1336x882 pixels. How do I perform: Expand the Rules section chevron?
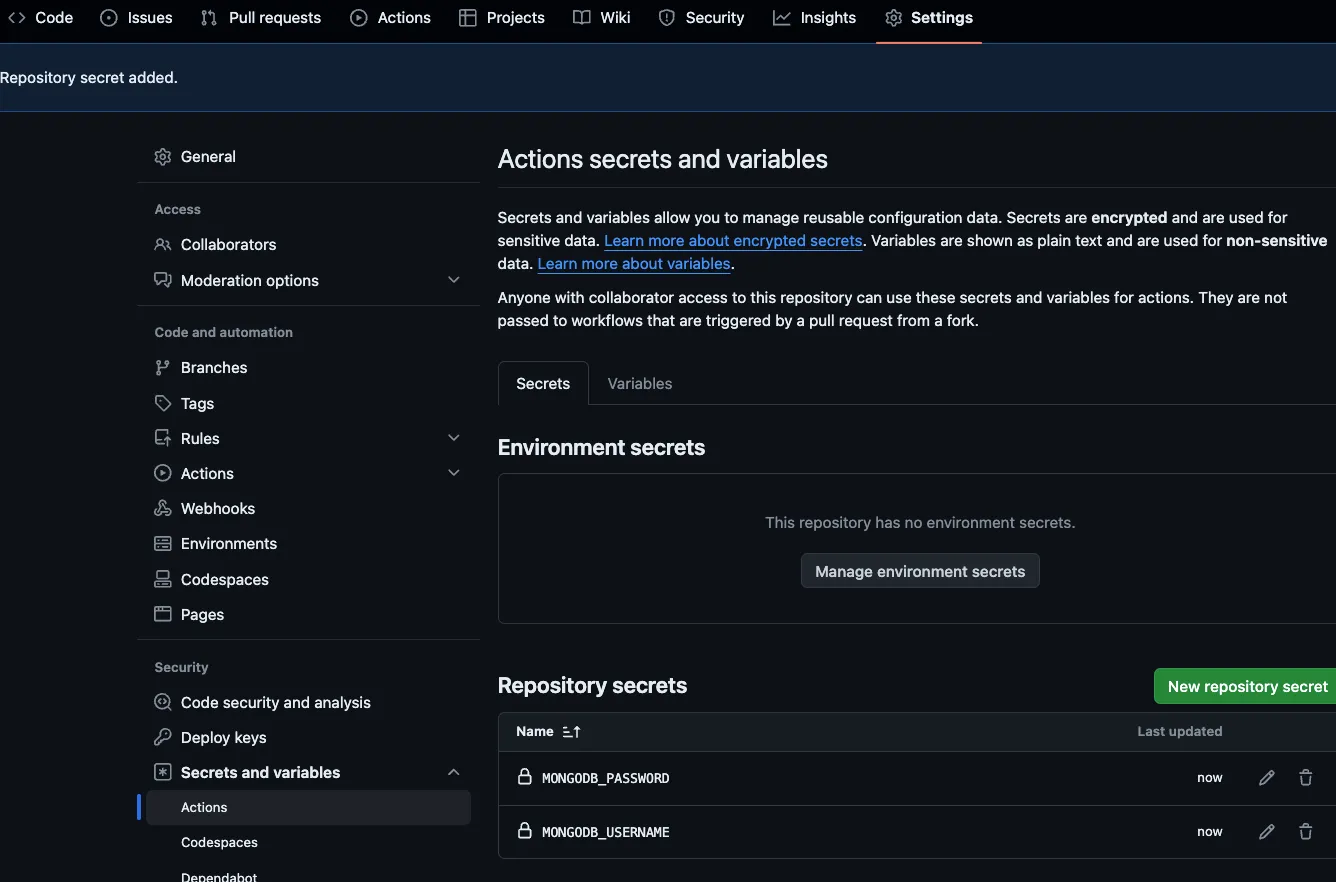[x=454, y=439]
